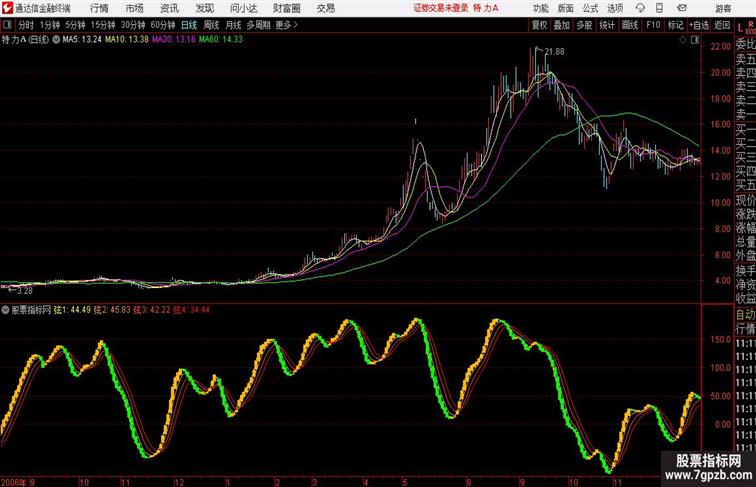Select the 周线 period tab
The width and height of the screenshot is (756, 487).
point(211,25)
